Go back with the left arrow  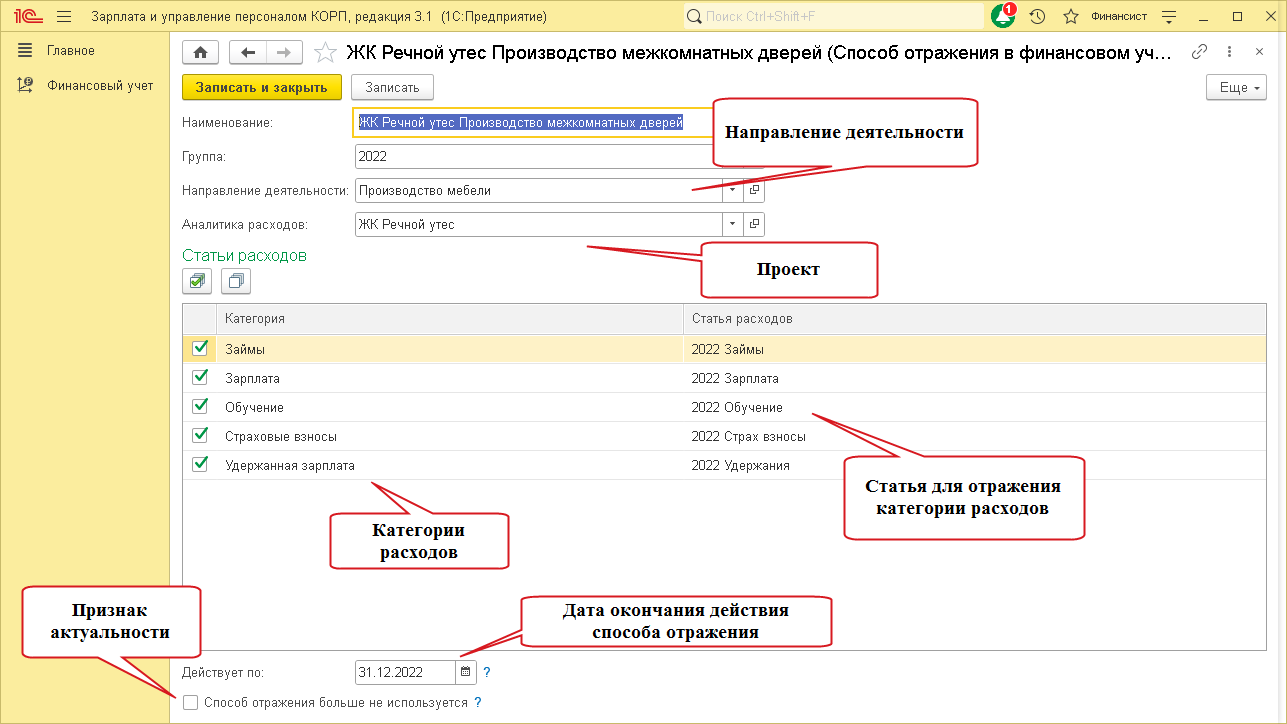(x=248, y=53)
